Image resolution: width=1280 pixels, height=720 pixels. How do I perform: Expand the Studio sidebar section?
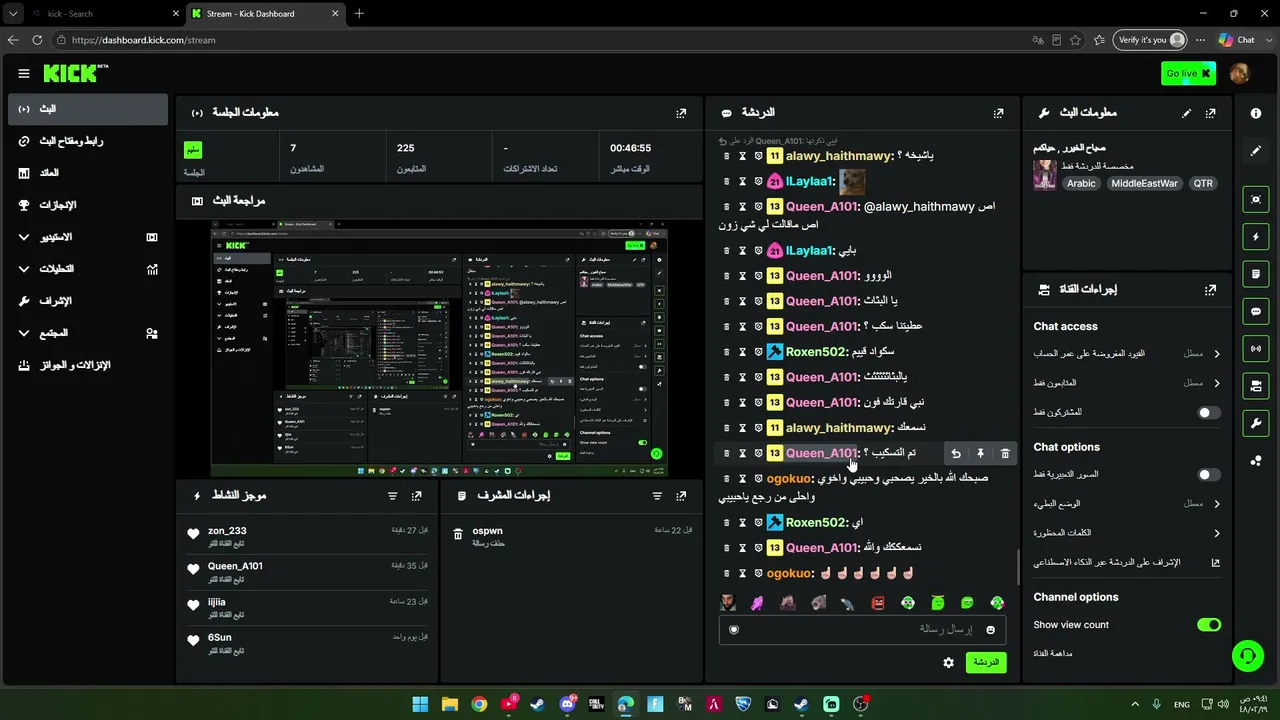pyautogui.click(x=87, y=237)
